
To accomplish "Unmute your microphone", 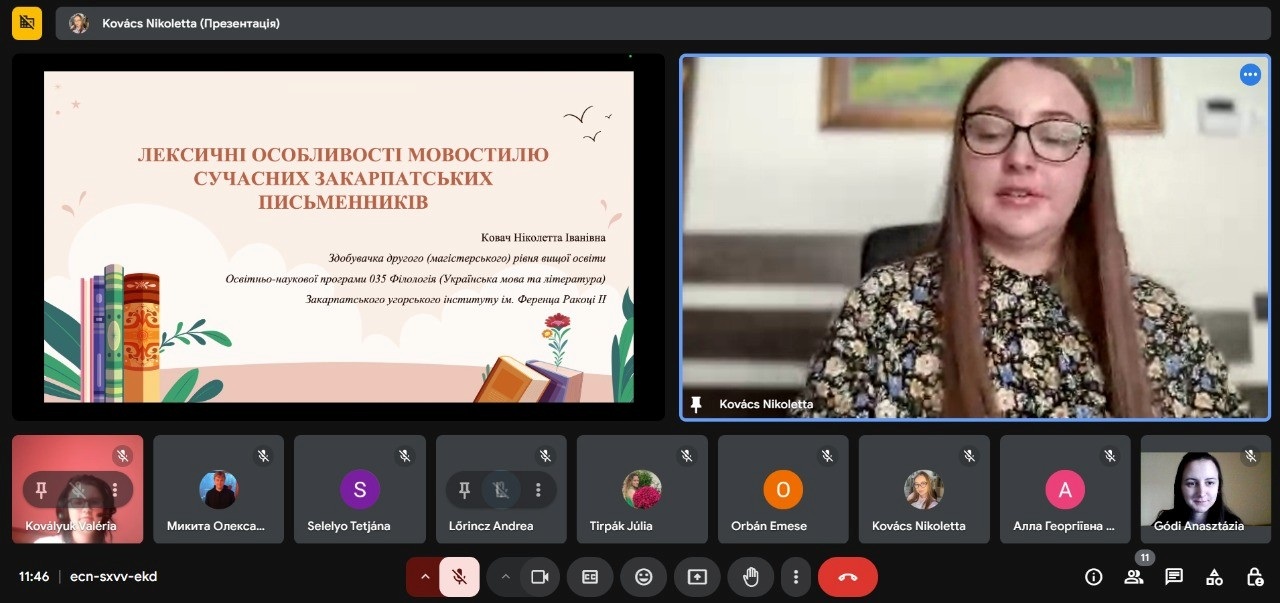I will tap(459, 577).
